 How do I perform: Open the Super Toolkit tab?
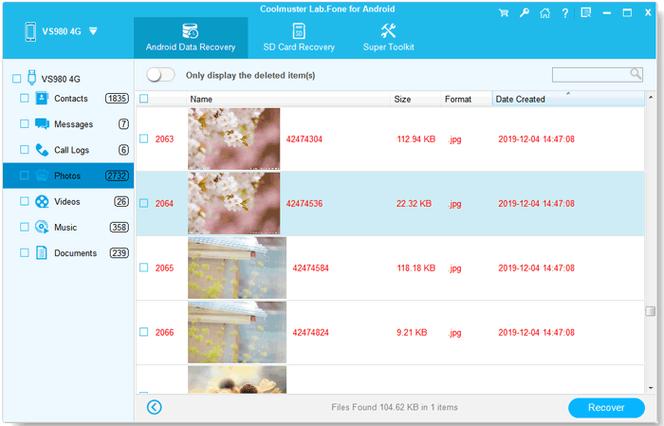[388, 38]
